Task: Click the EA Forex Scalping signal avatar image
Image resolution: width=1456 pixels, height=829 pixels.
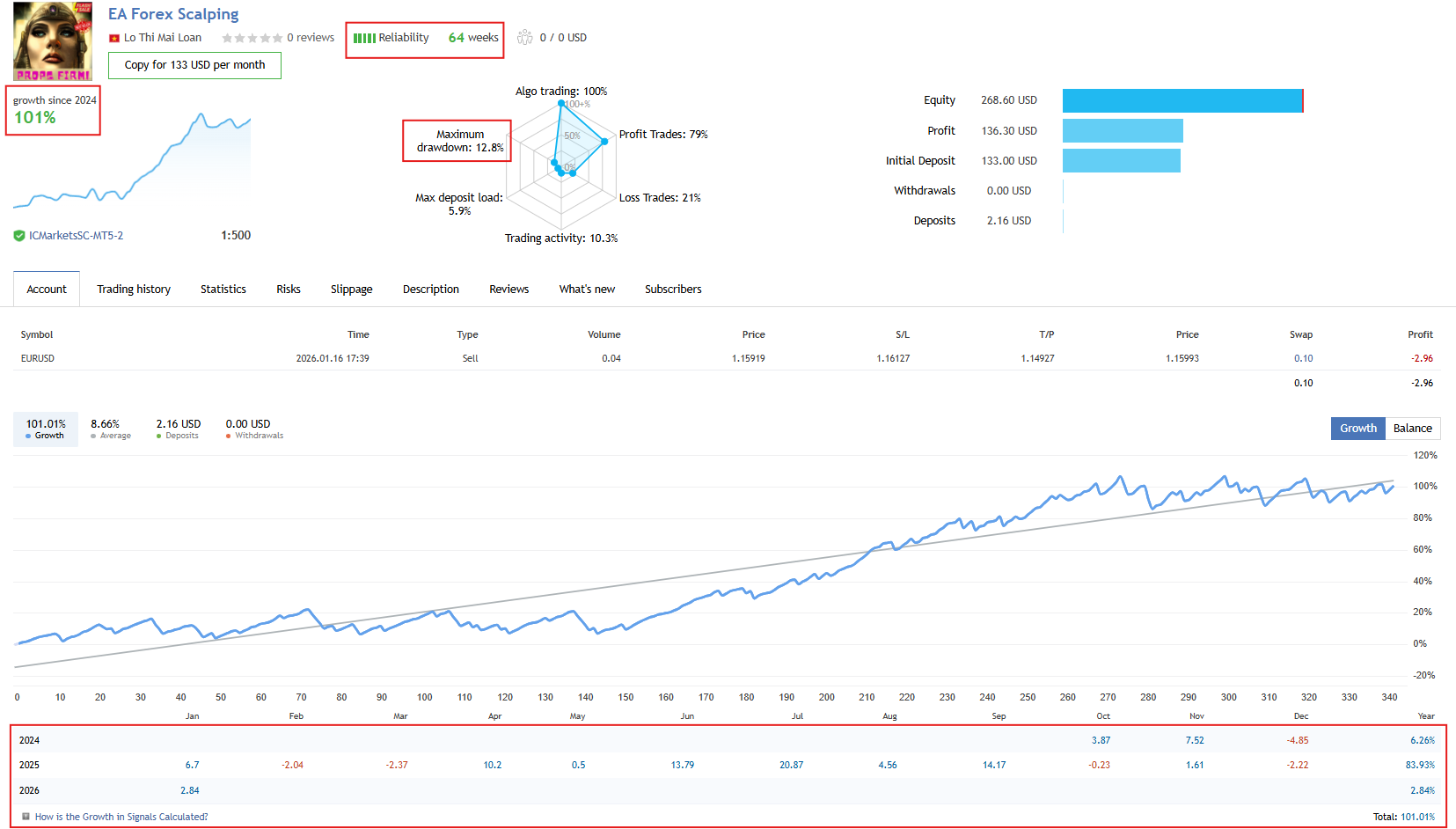Action: pyautogui.click(x=53, y=40)
